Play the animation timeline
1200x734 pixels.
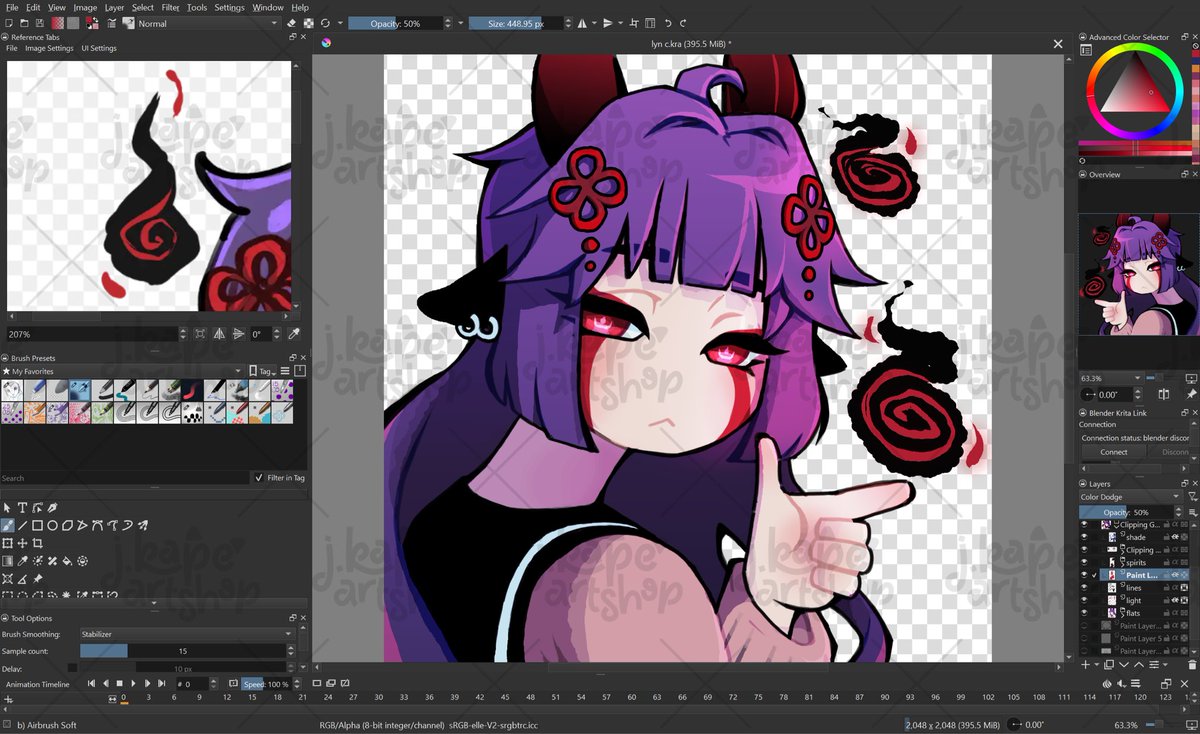[x=134, y=684]
